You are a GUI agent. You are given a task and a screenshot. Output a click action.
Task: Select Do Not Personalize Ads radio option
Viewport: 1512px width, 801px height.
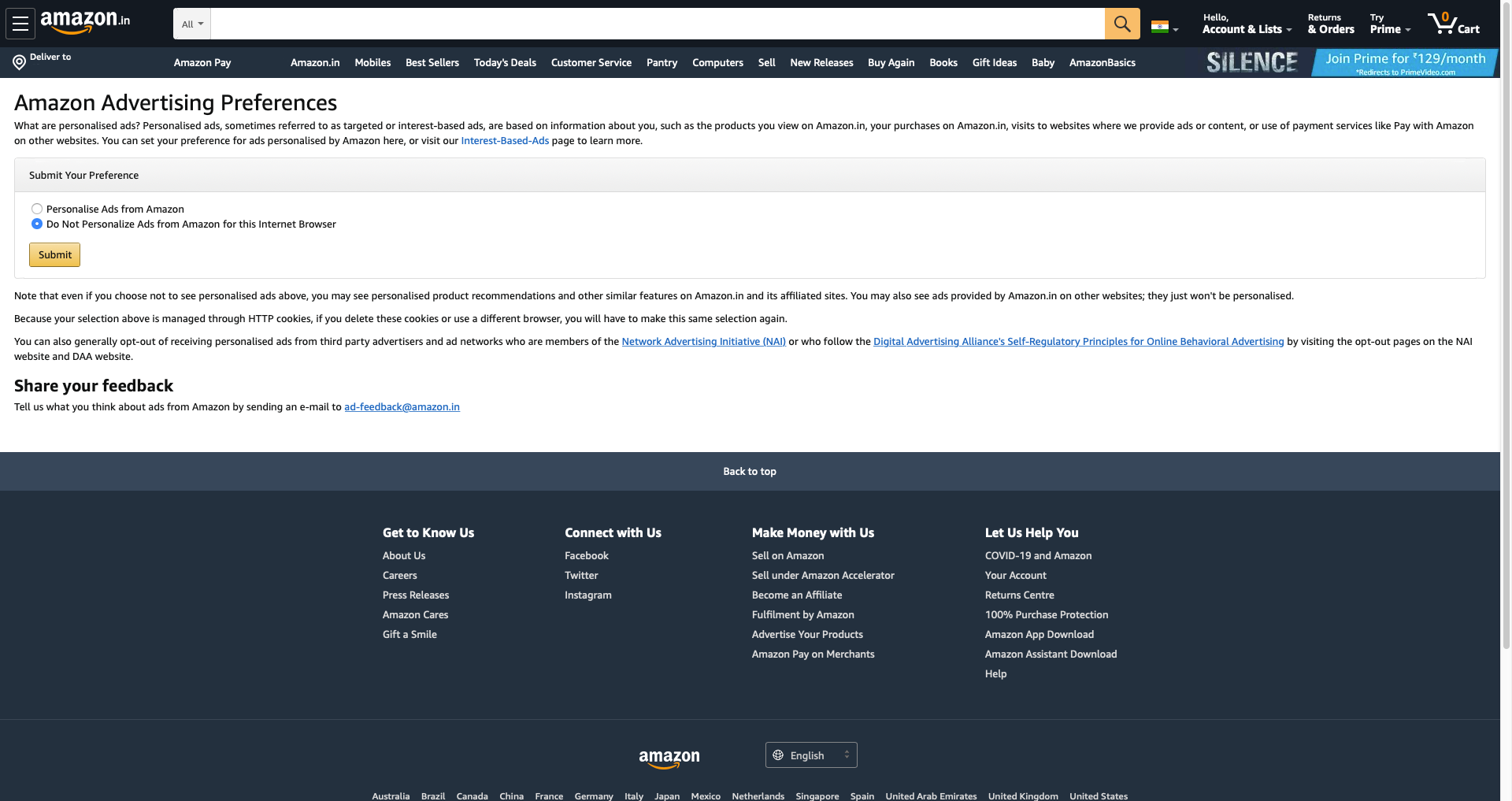click(x=37, y=224)
